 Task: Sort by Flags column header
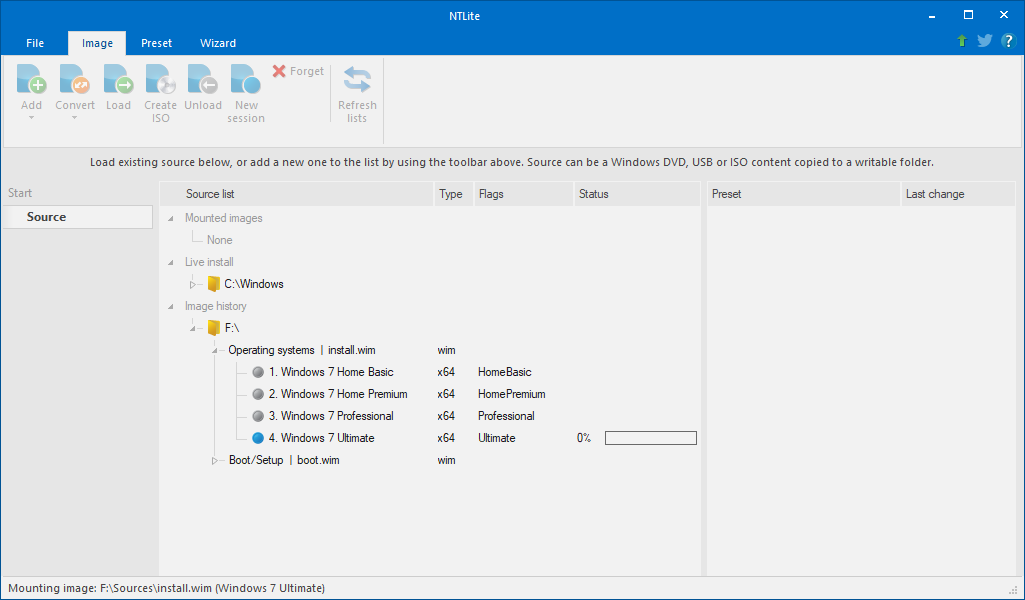(x=524, y=194)
